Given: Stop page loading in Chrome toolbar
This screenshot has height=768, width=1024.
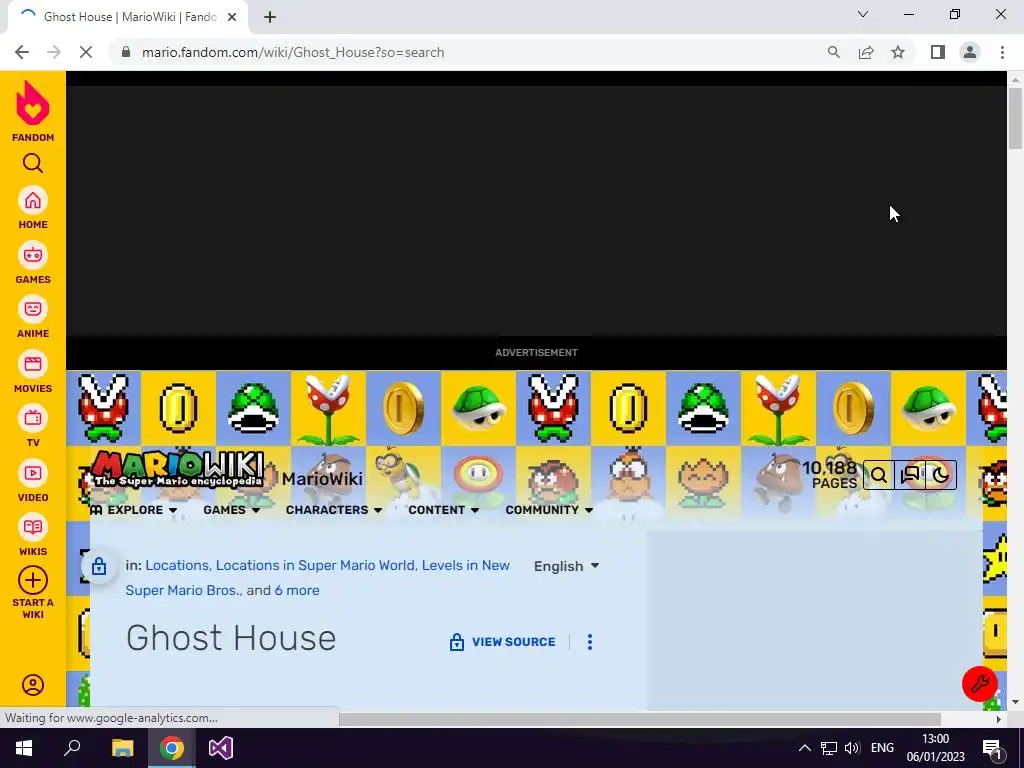Looking at the screenshot, I should pos(86,52).
